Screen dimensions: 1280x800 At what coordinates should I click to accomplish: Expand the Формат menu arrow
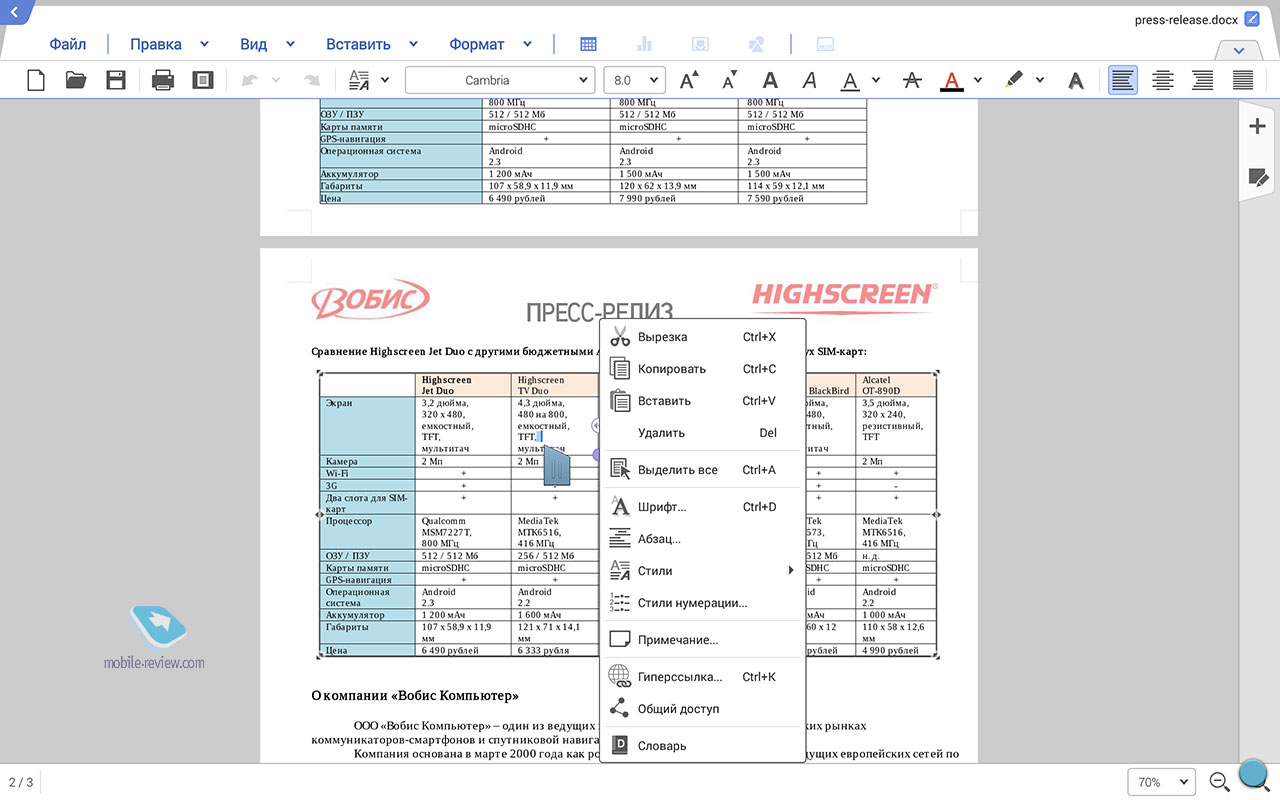pos(527,44)
